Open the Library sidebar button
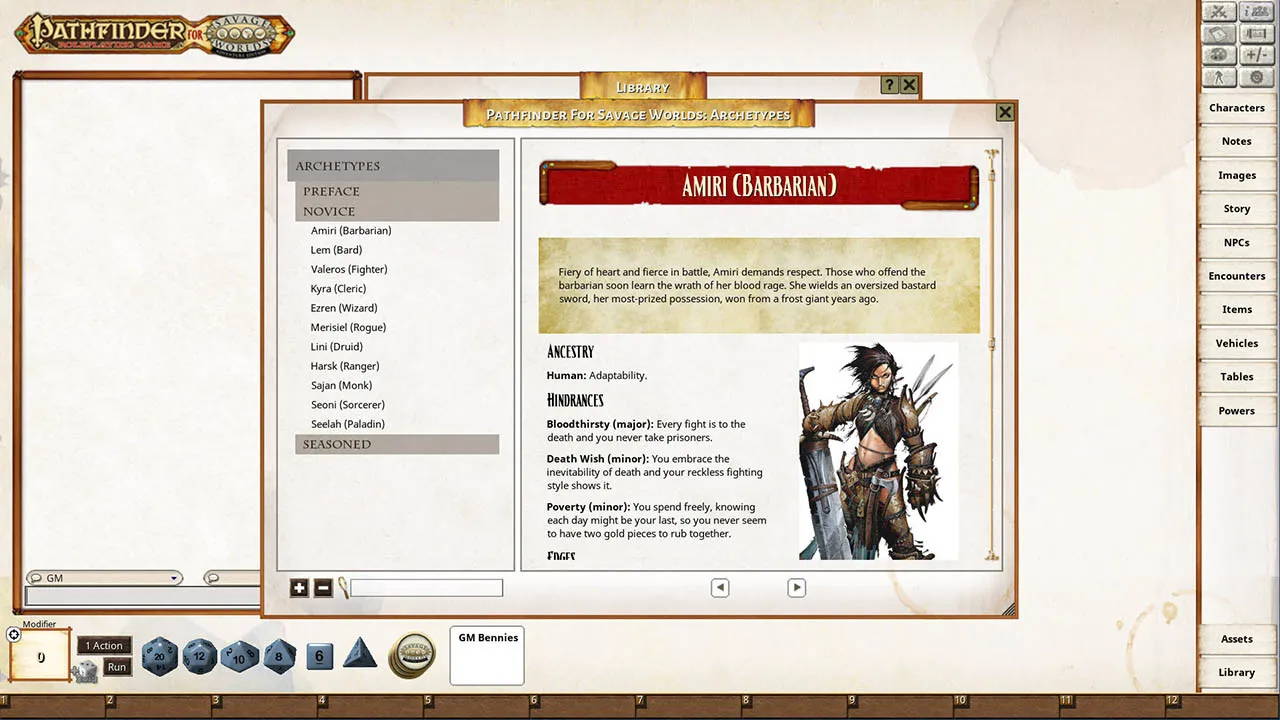Viewport: 1280px width, 720px height. [x=1237, y=673]
